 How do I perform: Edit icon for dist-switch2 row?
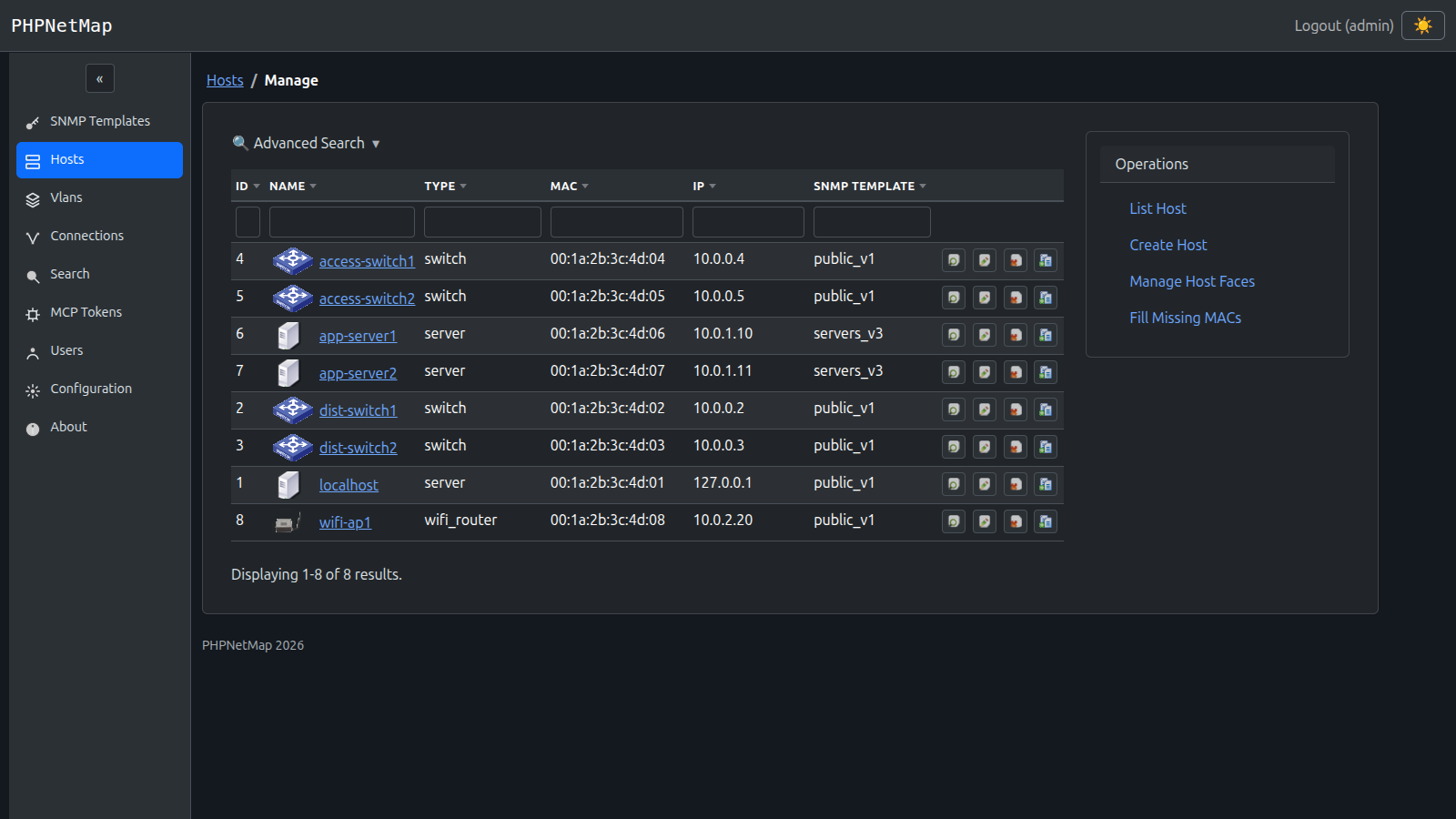[x=985, y=447]
